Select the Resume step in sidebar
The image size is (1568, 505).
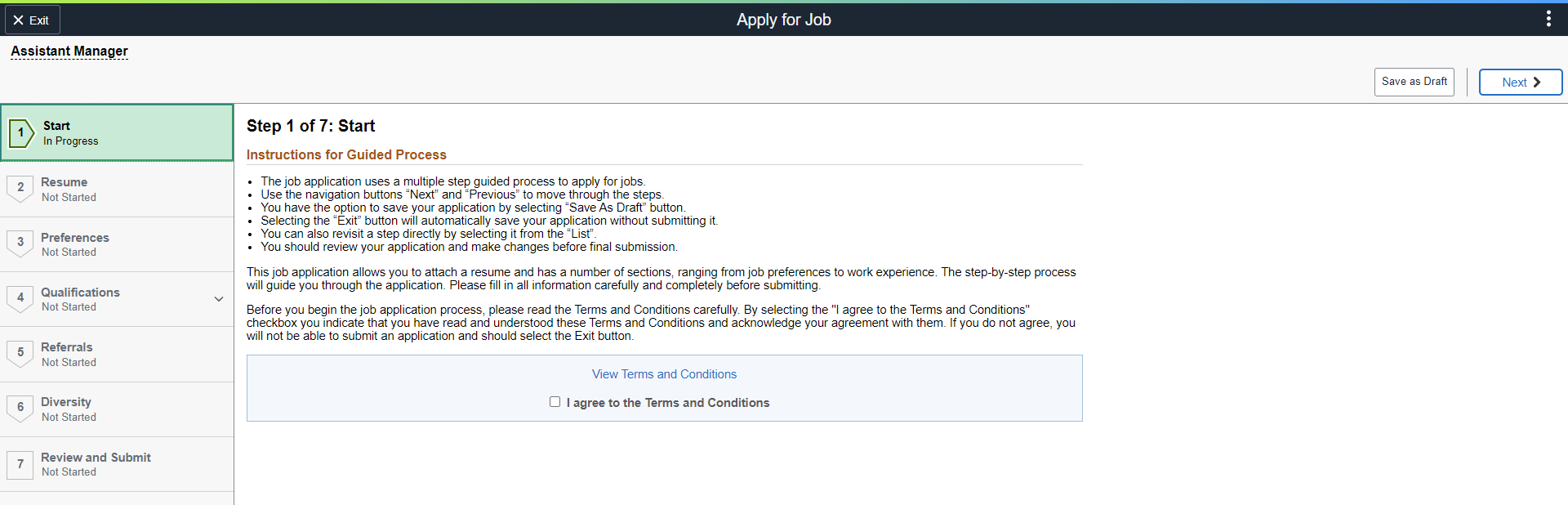tap(117, 190)
